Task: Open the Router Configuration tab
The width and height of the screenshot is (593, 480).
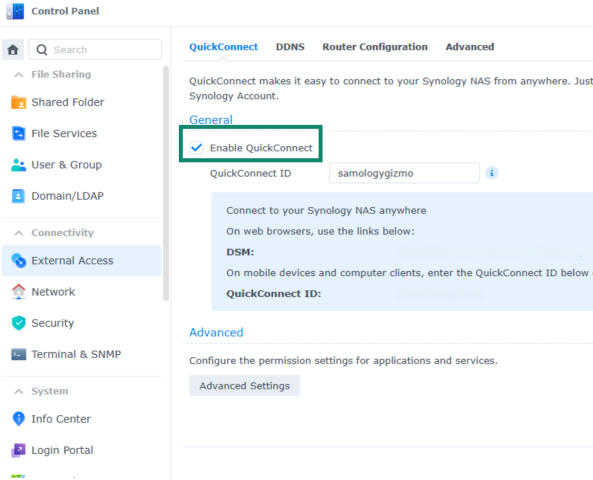Action: pyautogui.click(x=375, y=47)
